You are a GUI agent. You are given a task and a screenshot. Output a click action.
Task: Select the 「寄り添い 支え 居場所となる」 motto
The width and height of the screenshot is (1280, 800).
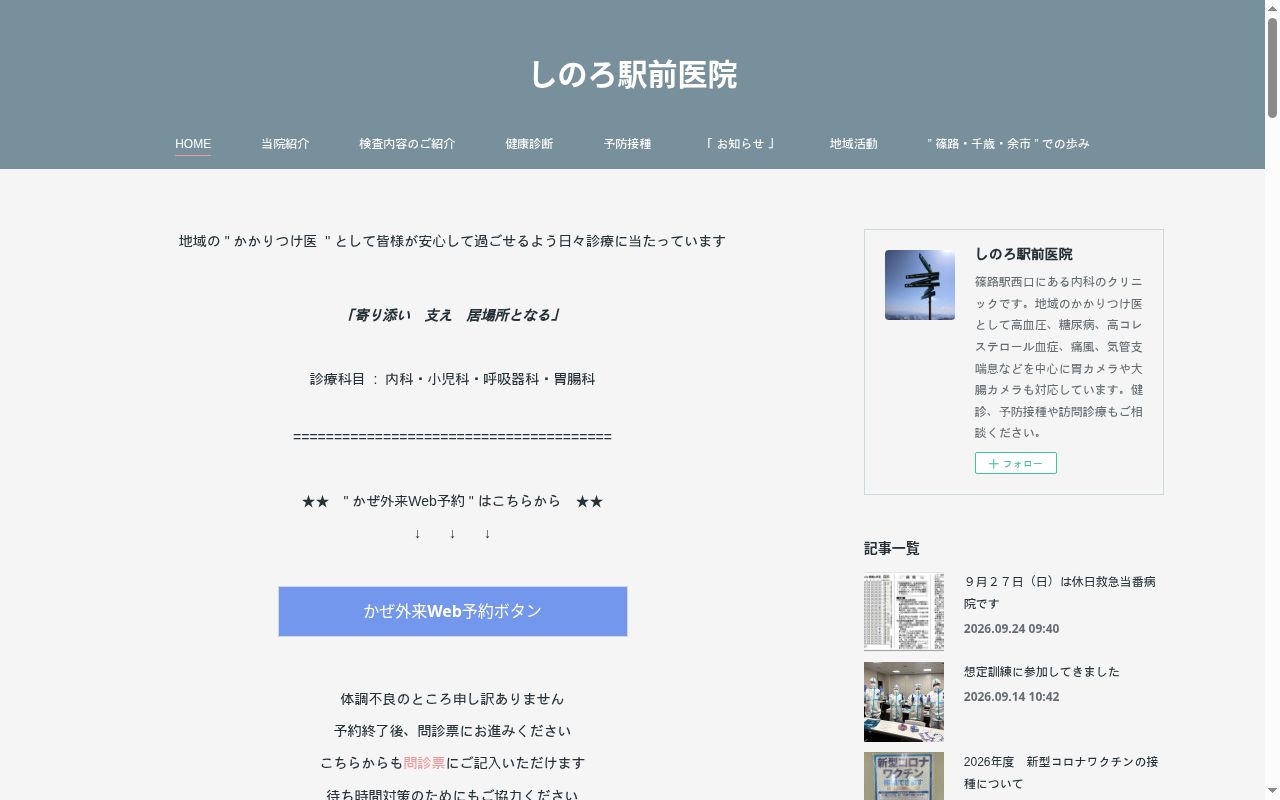click(x=453, y=315)
